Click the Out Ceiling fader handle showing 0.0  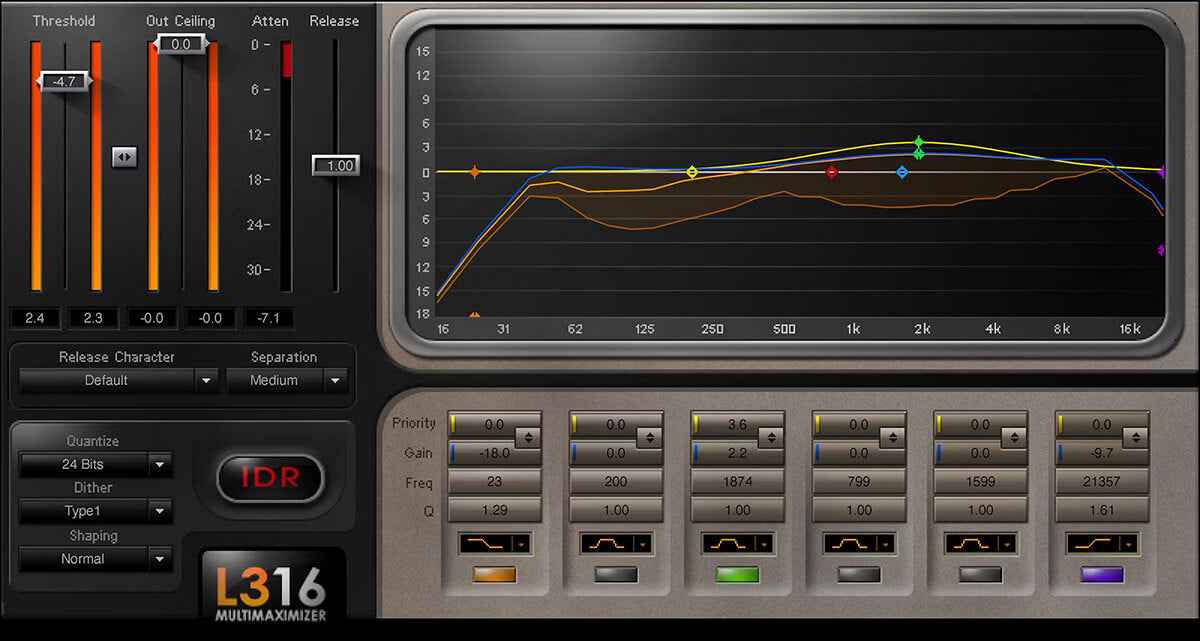pos(181,43)
